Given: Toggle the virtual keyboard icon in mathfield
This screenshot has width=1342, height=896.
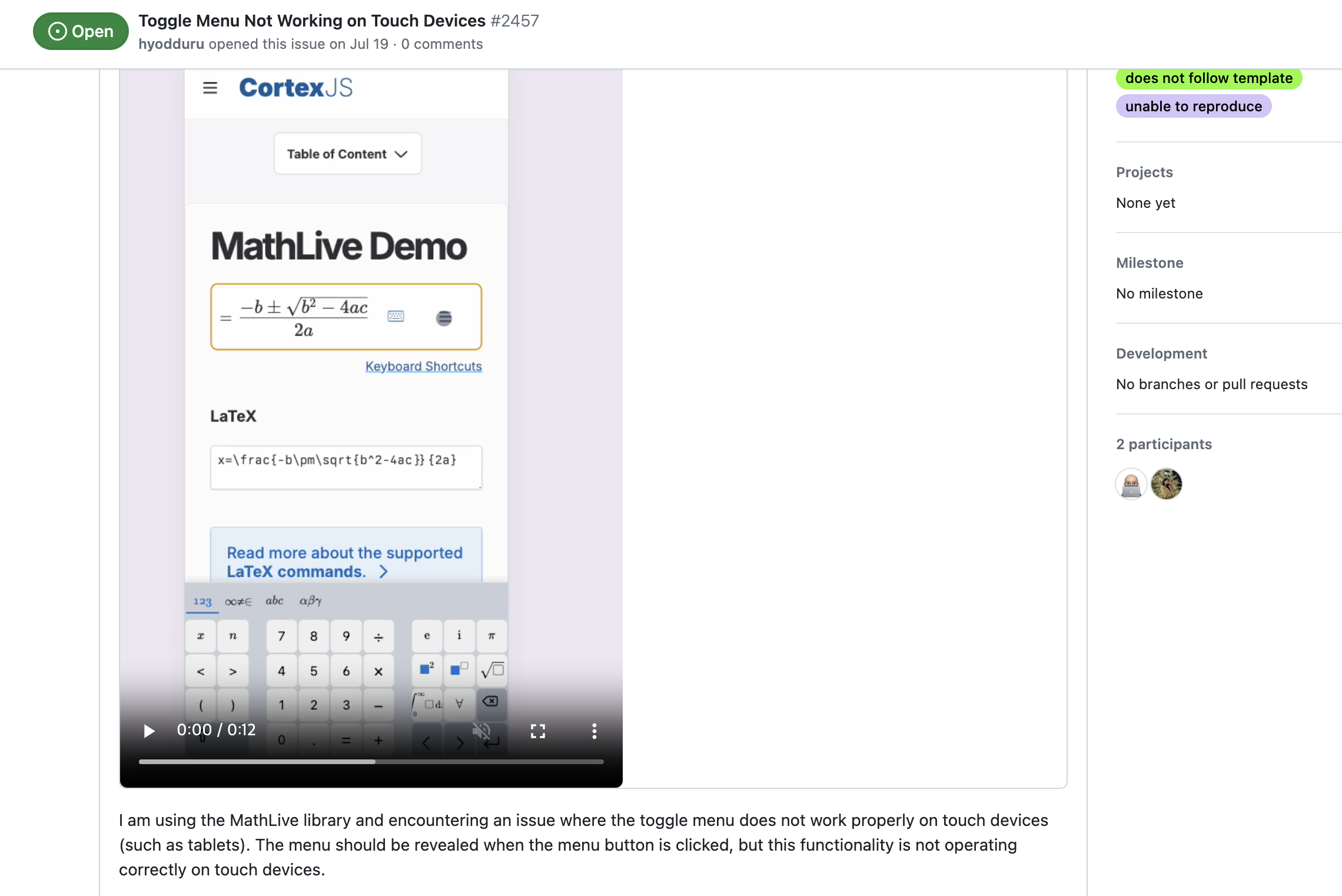Looking at the screenshot, I should point(396,317).
